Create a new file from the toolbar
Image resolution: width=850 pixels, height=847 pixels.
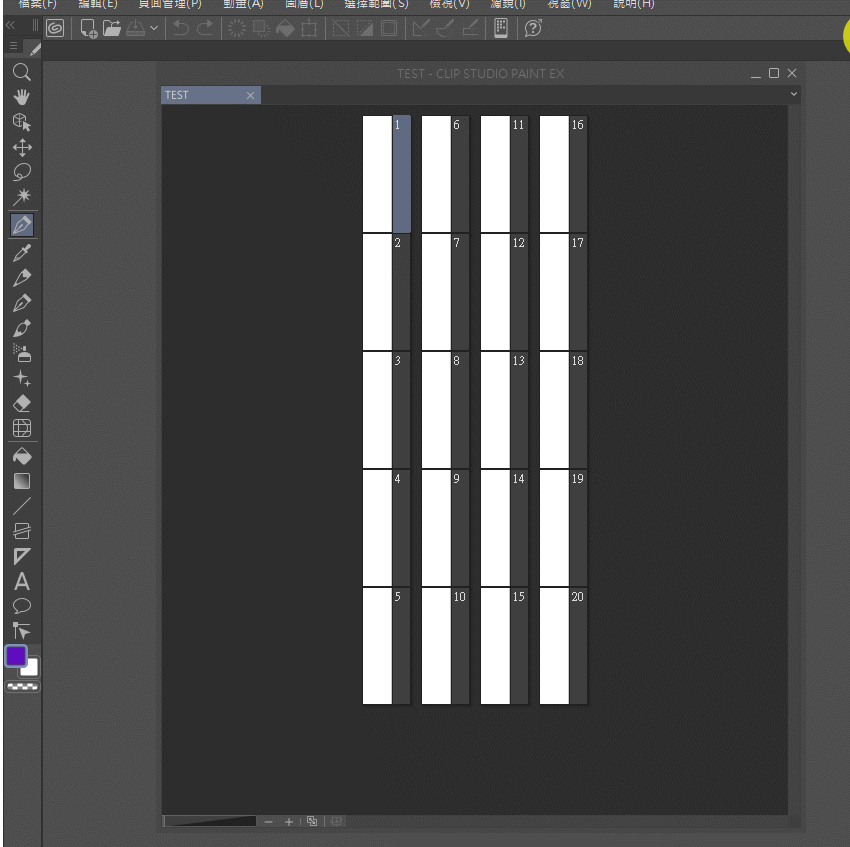click(88, 28)
